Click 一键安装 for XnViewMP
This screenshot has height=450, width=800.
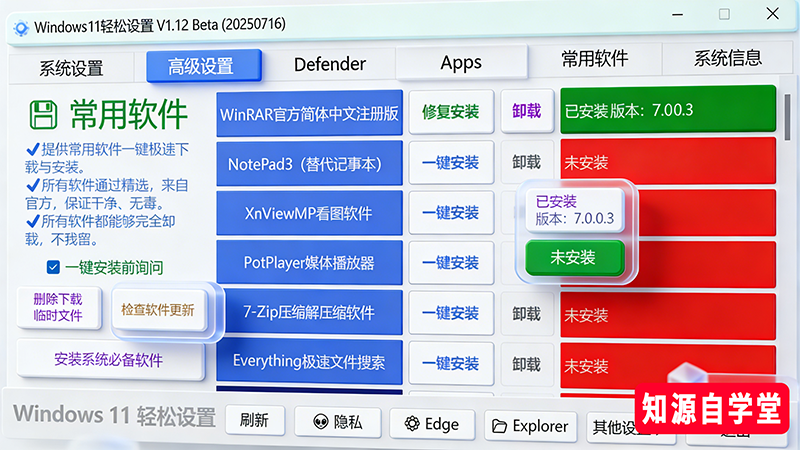tap(451, 212)
